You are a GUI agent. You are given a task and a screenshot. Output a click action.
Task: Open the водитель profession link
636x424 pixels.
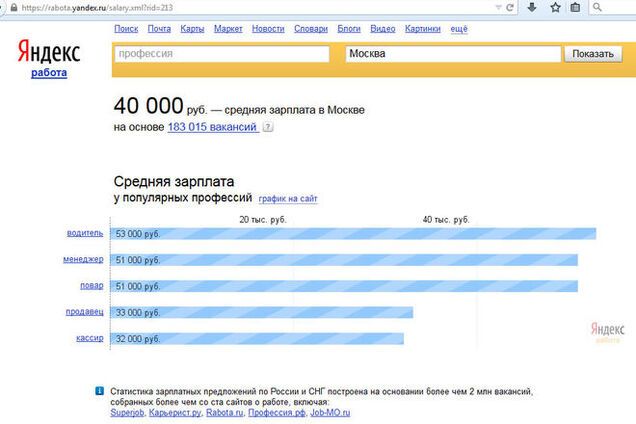coord(85,233)
